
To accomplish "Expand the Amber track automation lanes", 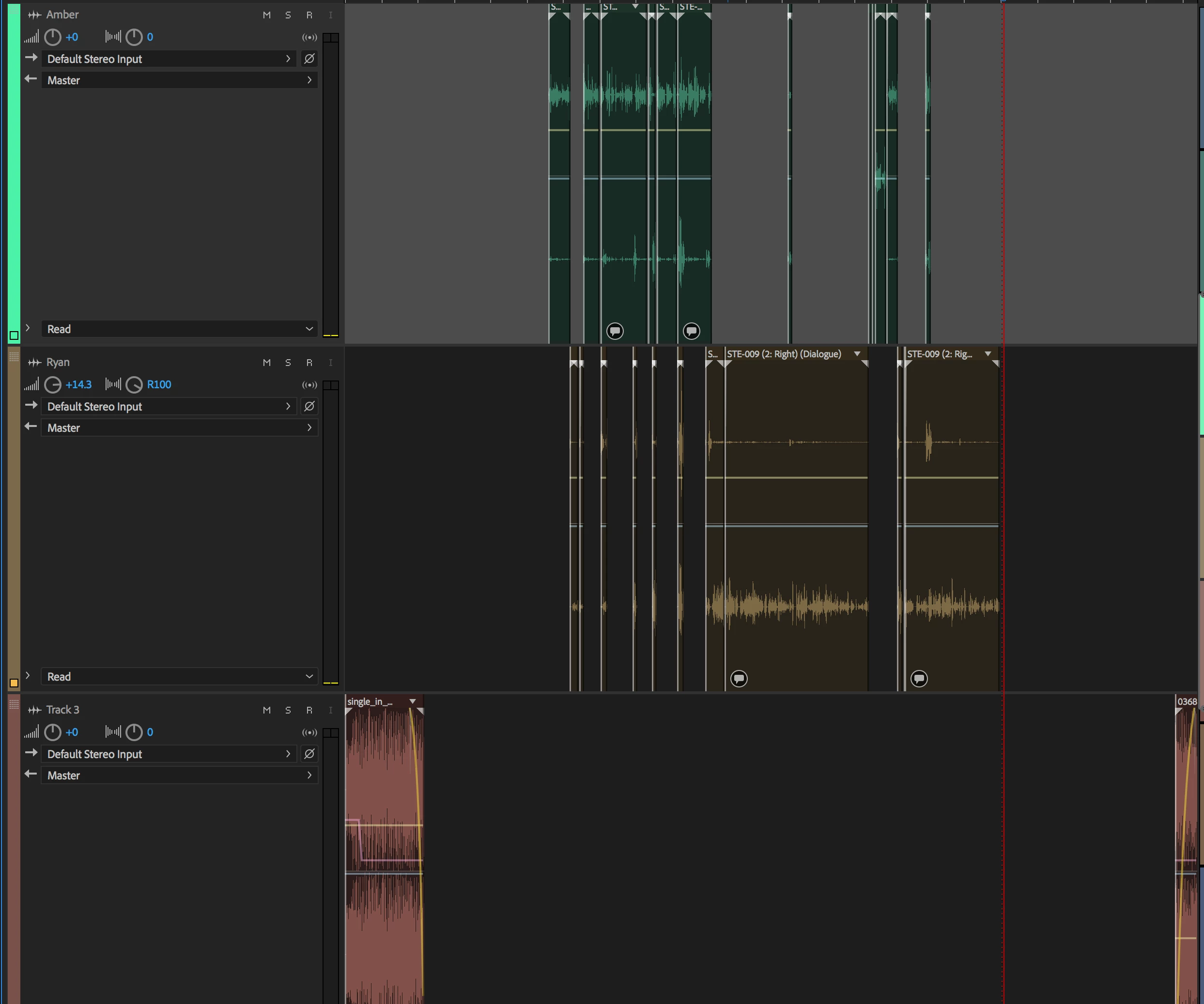I will (x=28, y=328).
